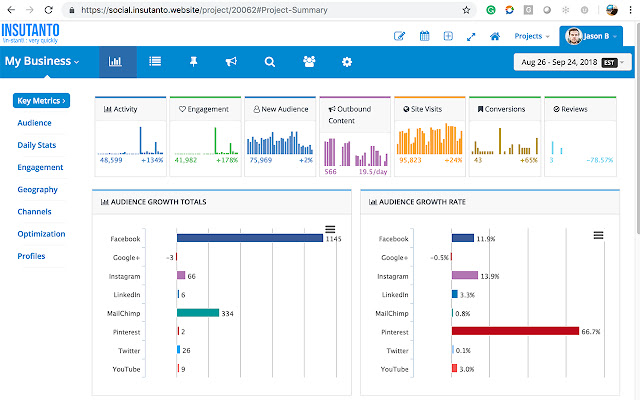Click the "AUDIENCE GROWTH TOTALS" heading
Screen dimensions: 640x400
pyautogui.click(x=158, y=202)
